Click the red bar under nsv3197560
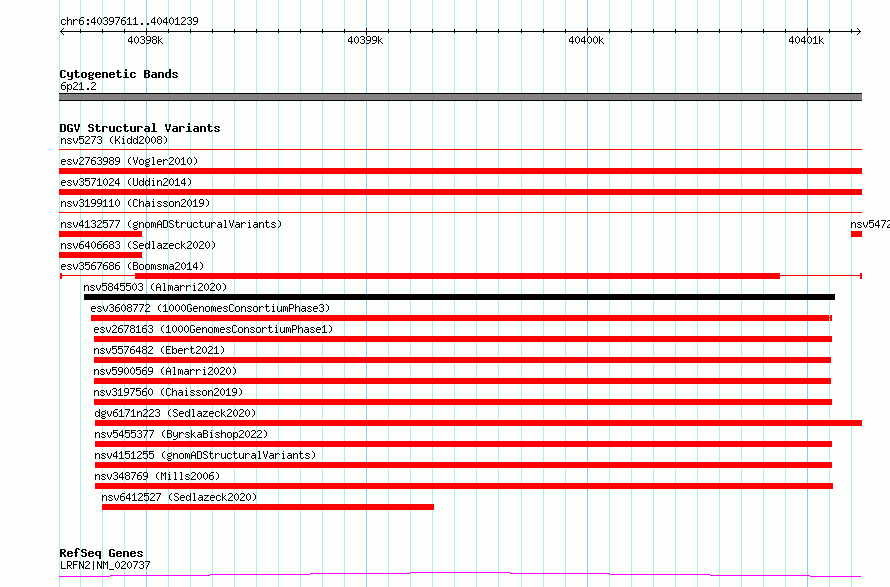 [x=463, y=402]
